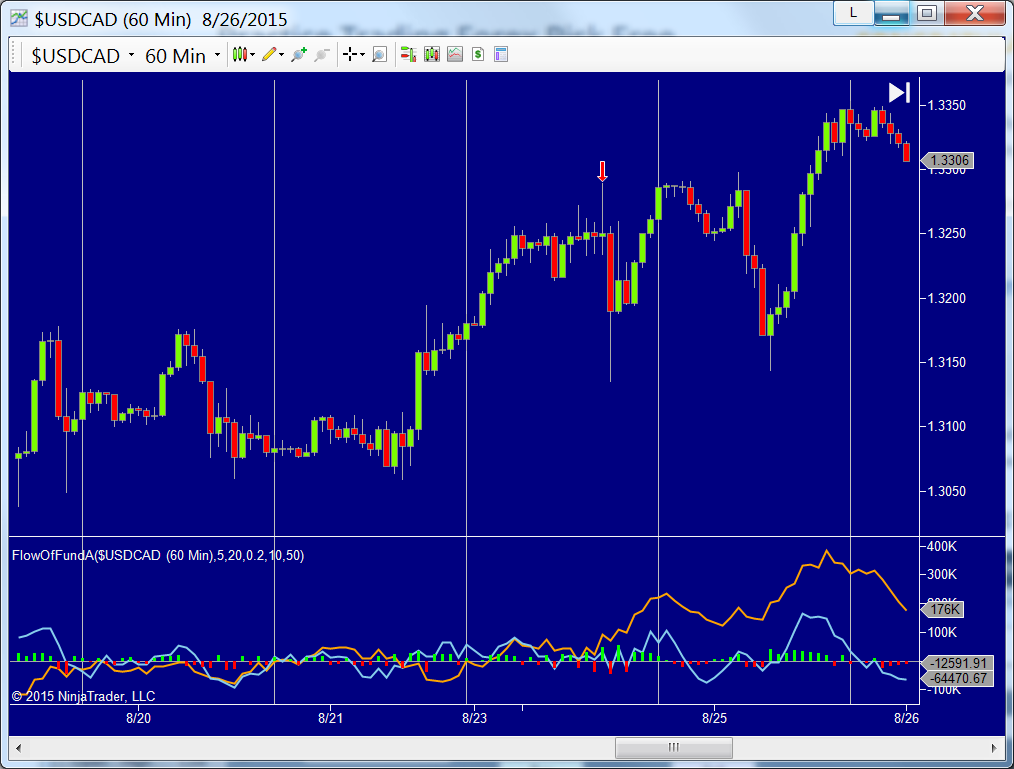The width and height of the screenshot is (1014, 769).
Task: Click the L link button in titlebar
Action: pyautogui.click(x=852, y=13)
